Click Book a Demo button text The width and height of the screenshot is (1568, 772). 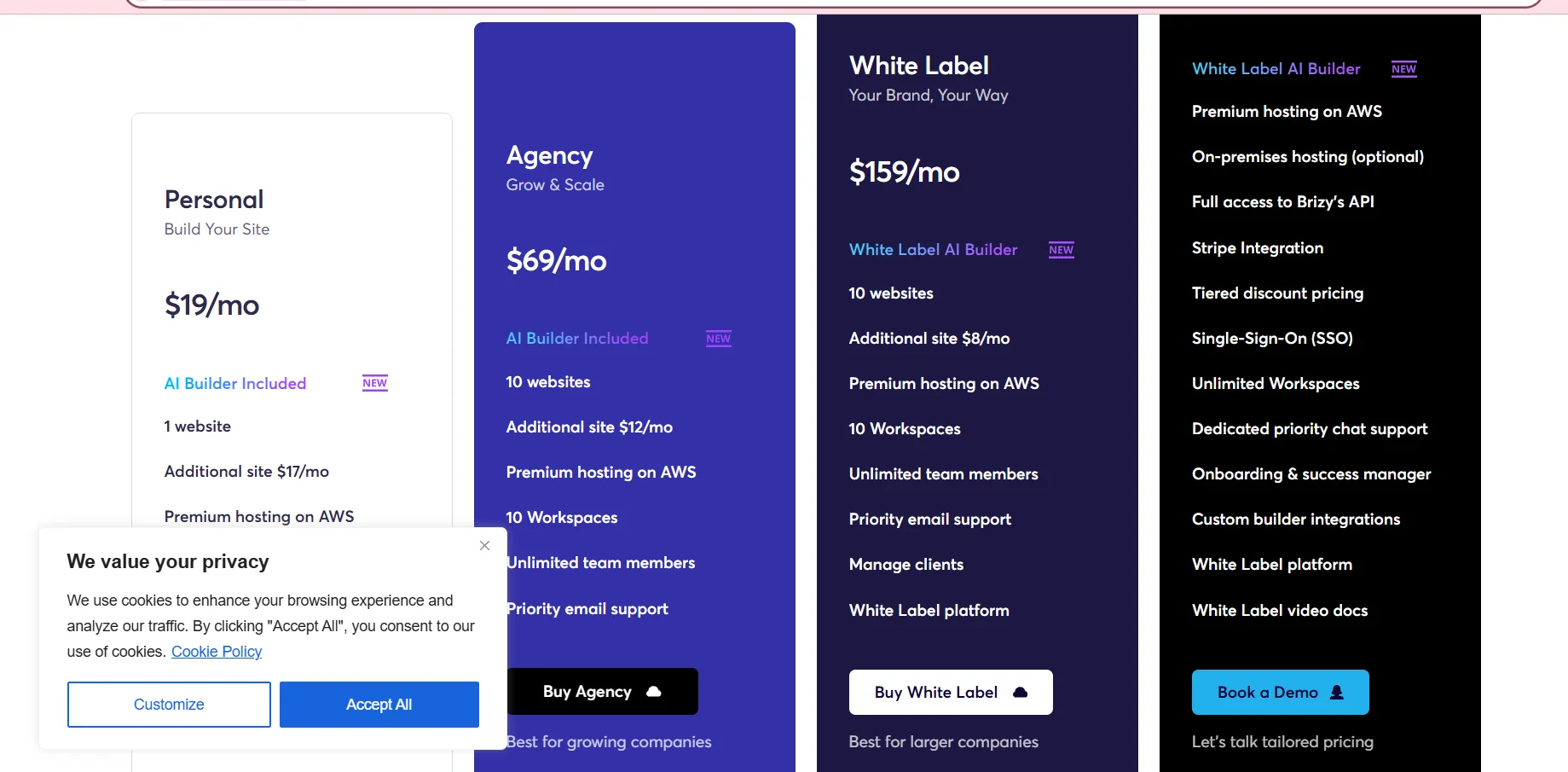click(1267, 693)
